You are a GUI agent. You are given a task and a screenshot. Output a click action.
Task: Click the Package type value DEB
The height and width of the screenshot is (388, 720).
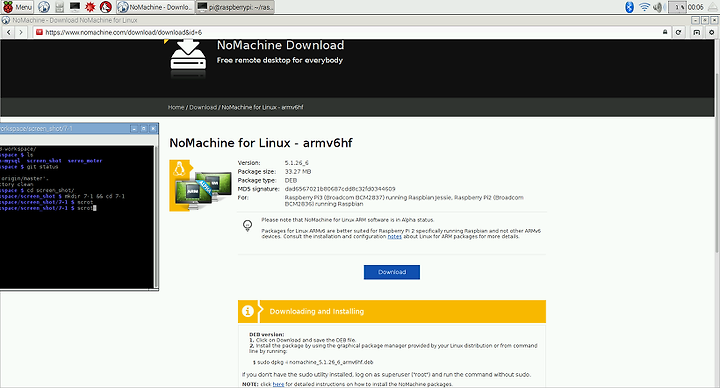291,180
